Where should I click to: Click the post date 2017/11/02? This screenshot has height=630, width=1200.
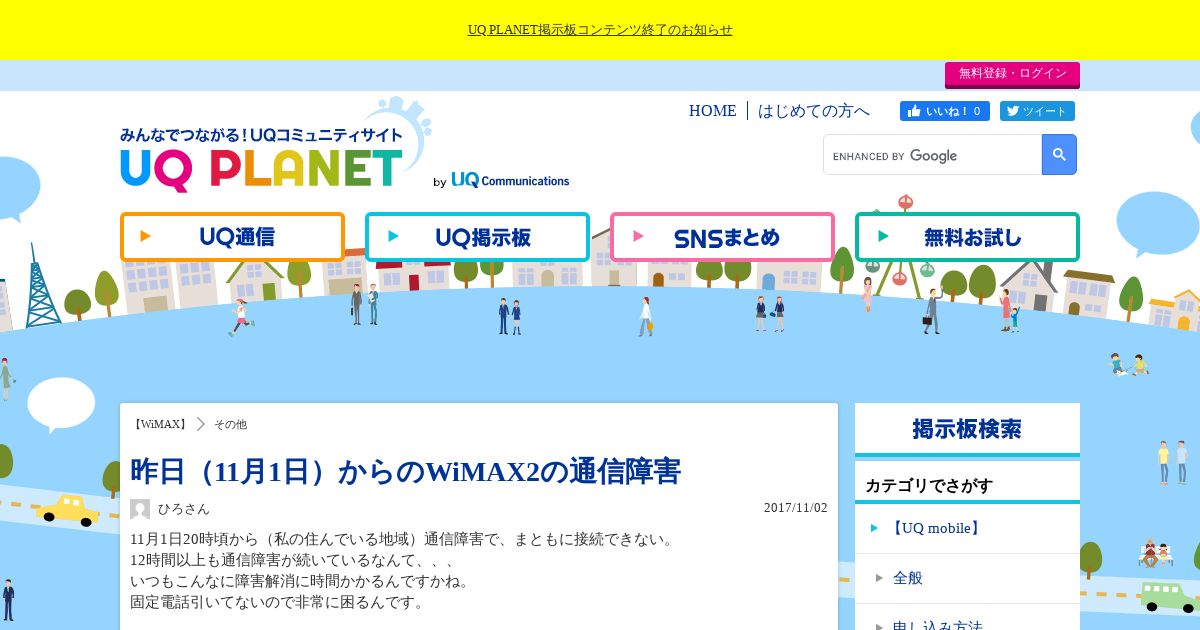tap(796, 508)
